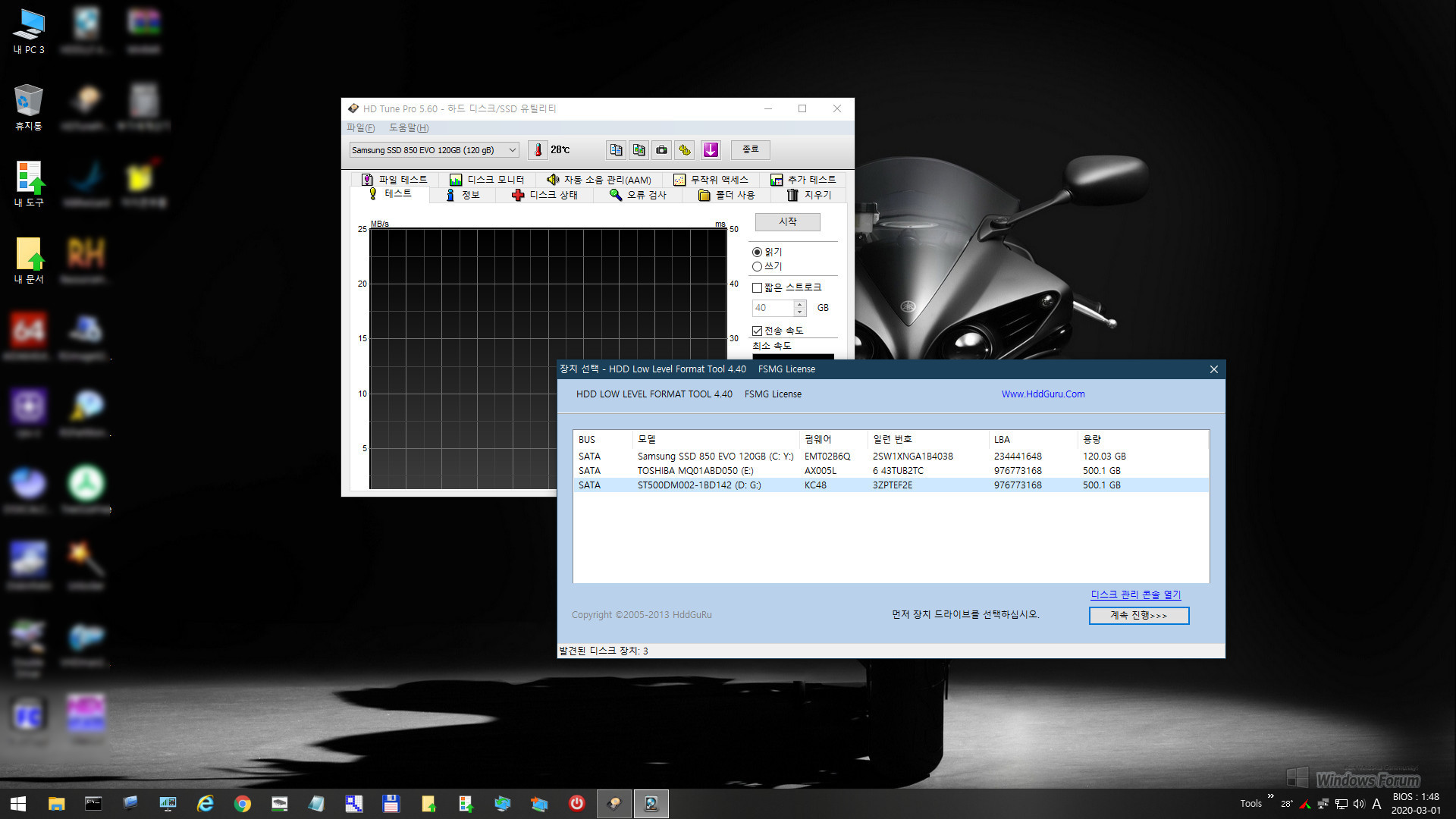Click the red power button taskbar icon
The height and width of the screenshot is (819, 1456).
[576, 804]
